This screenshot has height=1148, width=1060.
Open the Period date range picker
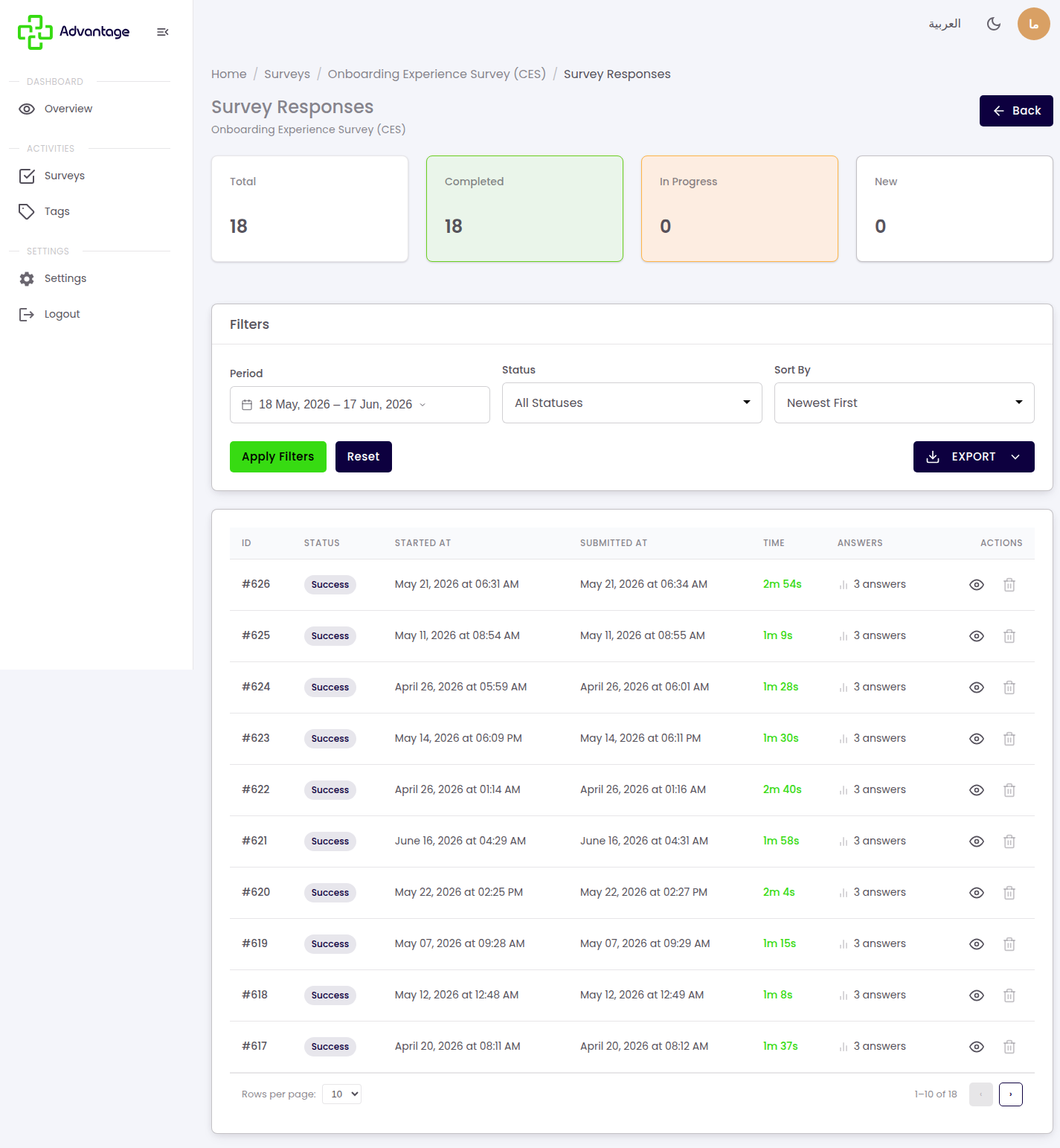click(x=360, y=405)
